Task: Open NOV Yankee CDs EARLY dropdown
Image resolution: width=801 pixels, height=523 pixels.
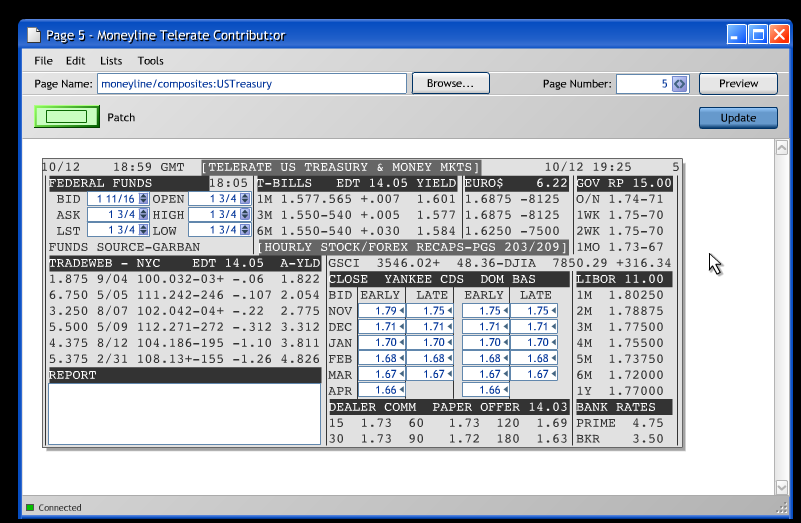Action: coord(402,311)
